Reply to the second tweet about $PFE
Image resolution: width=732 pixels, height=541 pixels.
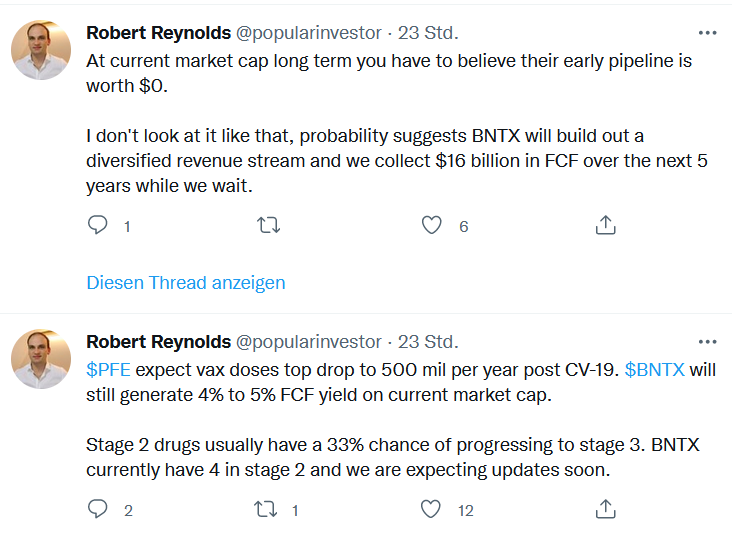pos(97,510)
